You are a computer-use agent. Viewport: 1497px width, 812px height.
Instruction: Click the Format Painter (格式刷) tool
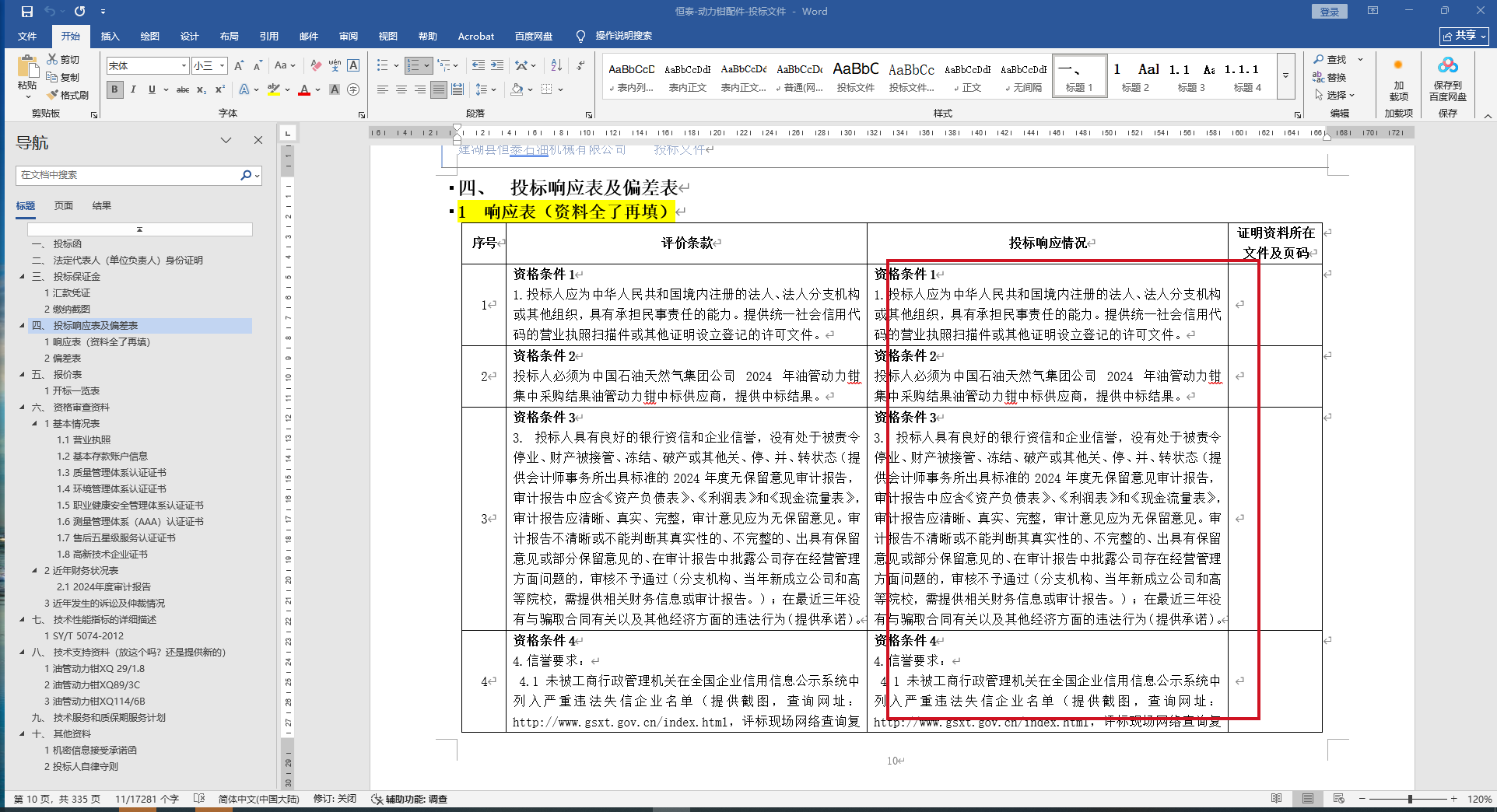click(68, 95)
